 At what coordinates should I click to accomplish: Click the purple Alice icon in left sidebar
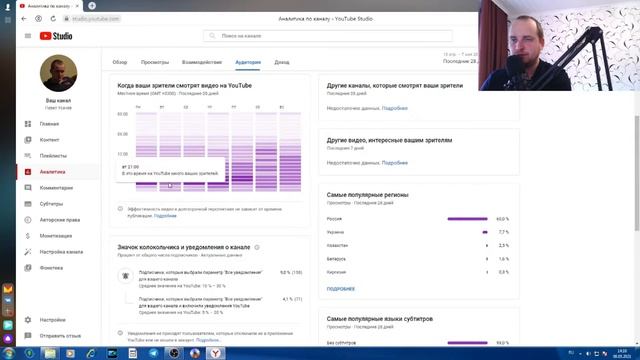click(x=8, y=338)
